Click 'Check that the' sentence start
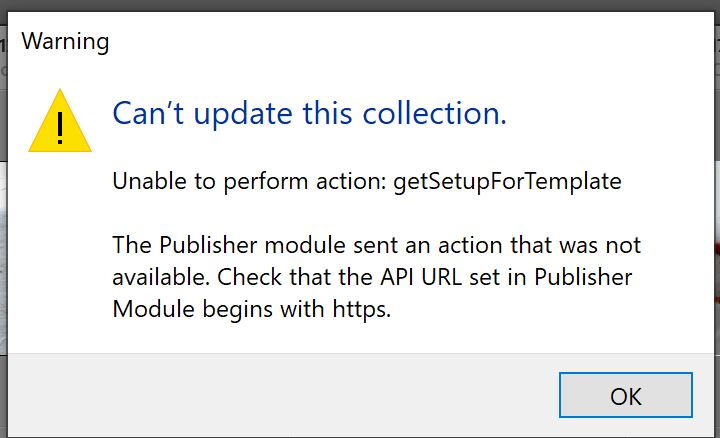Viewport: 720px width, 438px height. pos(292,277)
